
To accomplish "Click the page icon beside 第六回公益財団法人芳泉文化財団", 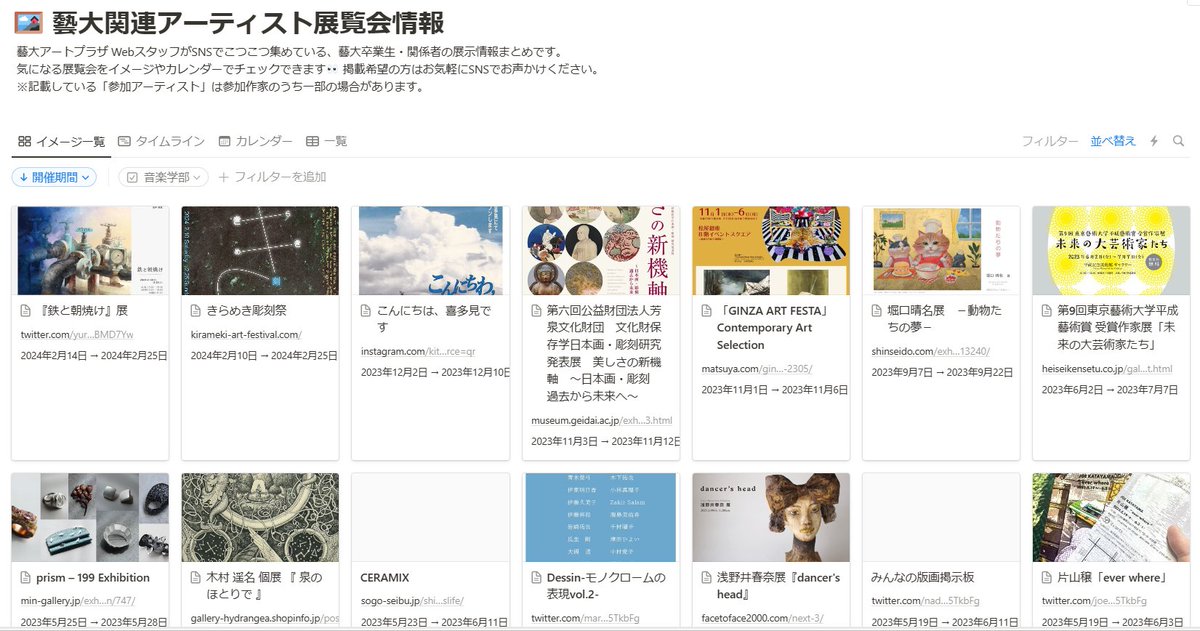I will [x=537, y=311].
